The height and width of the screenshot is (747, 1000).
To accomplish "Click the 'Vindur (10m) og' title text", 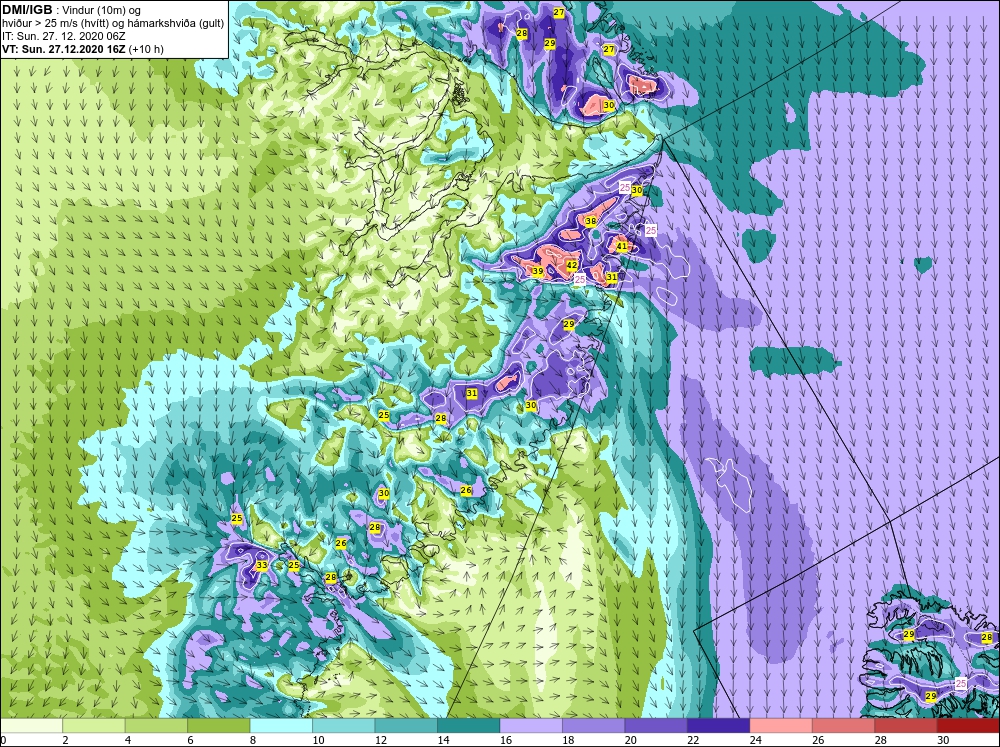I will click(102, 10).
